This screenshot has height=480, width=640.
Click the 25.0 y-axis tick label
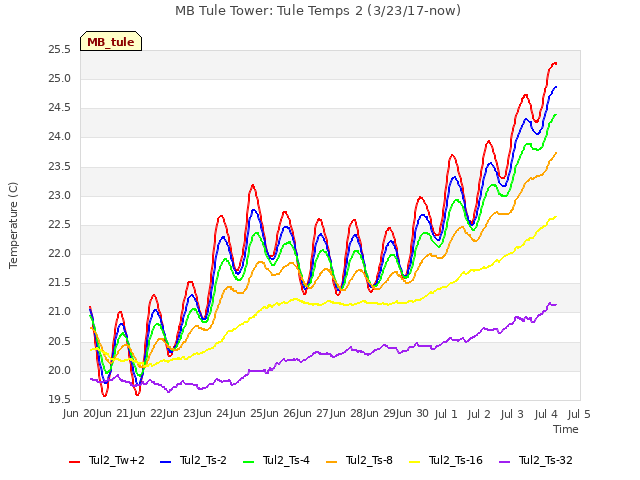pos(60,79)
